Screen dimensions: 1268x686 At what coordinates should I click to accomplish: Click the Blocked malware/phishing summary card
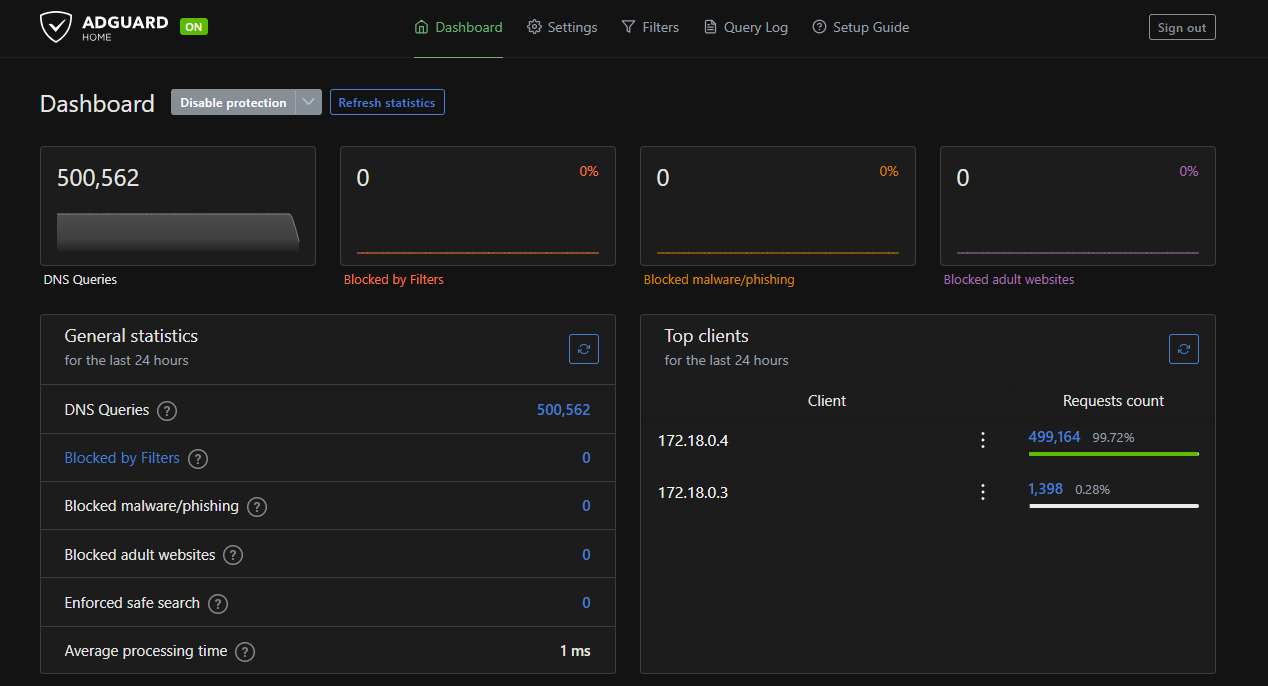point(778,206)
